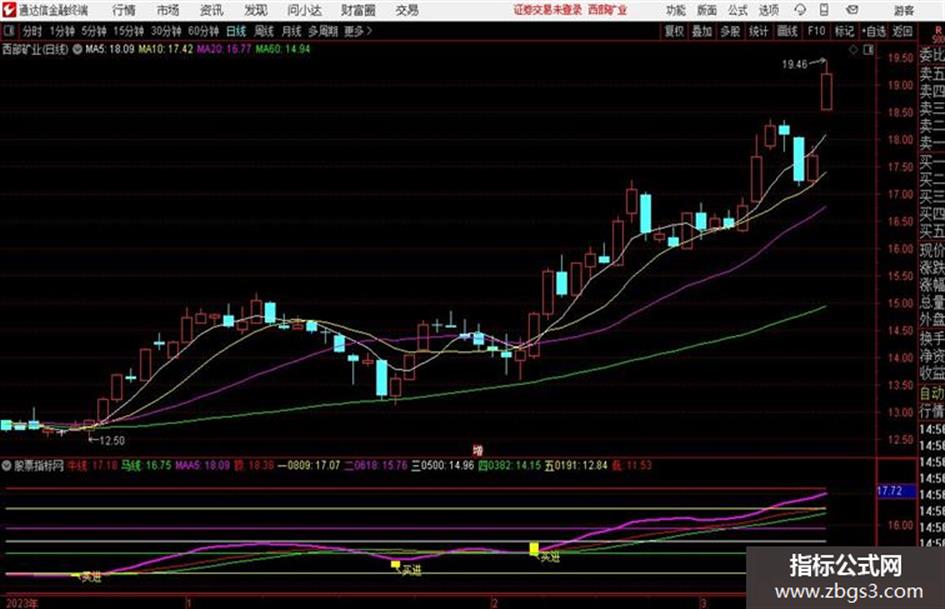Select the 月线 monthly period tab

click(292, 31)
